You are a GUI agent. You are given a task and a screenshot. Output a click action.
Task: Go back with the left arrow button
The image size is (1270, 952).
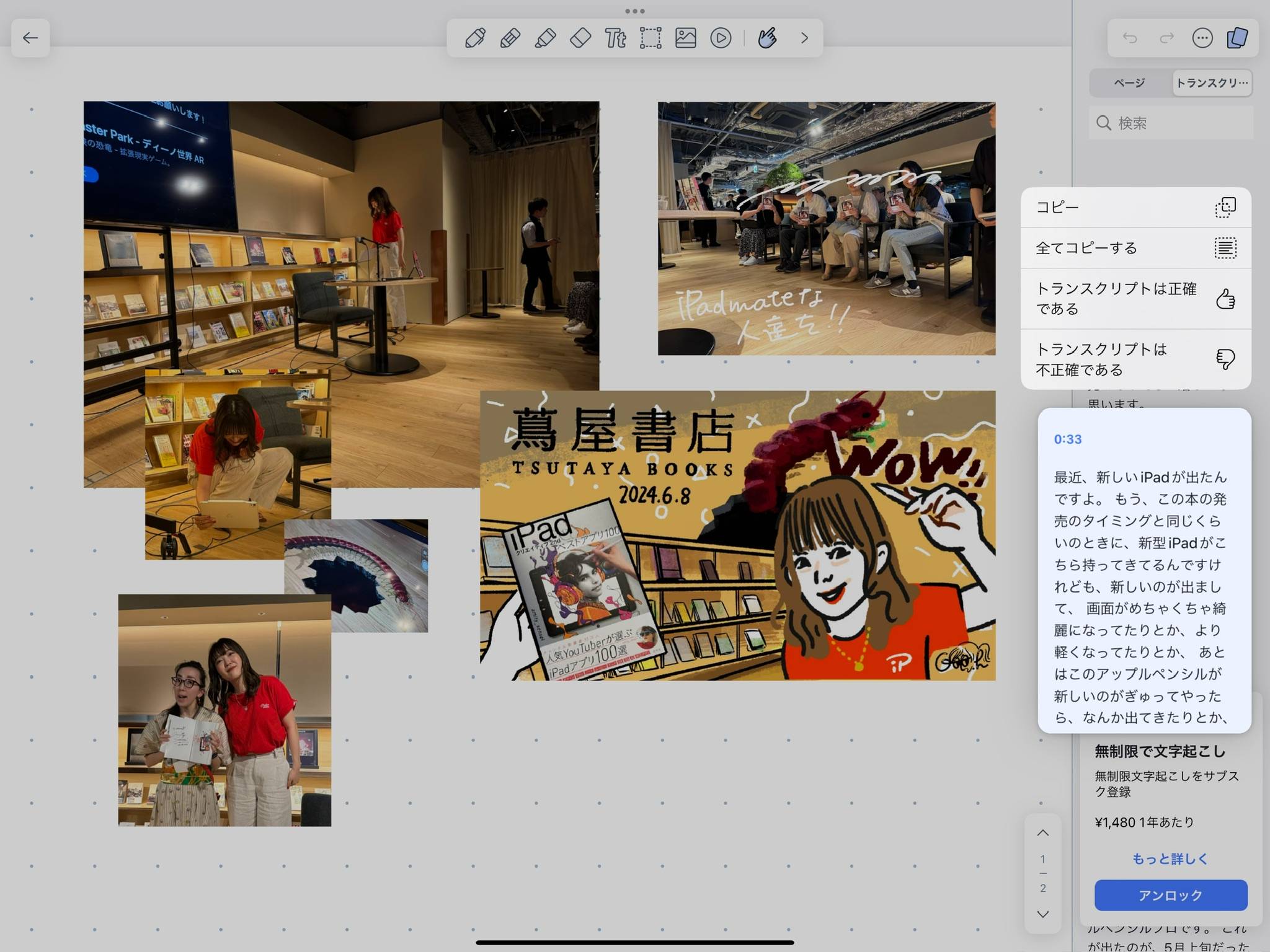(30, 38)
